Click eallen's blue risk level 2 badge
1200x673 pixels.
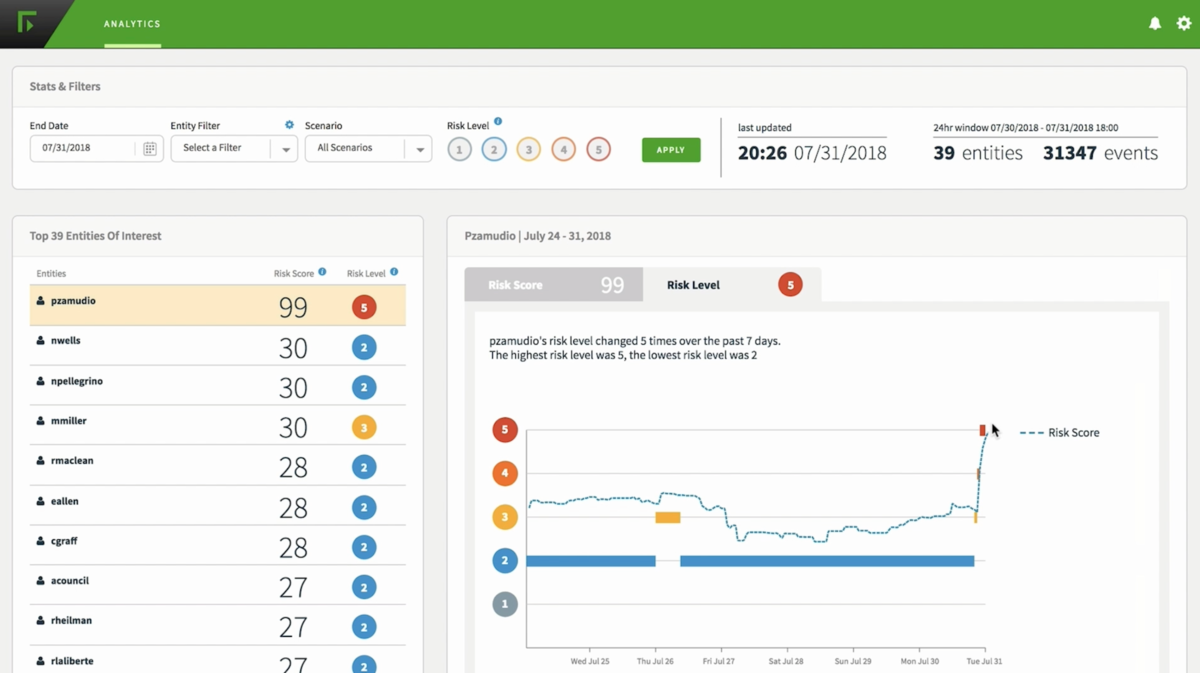click(364, 507)
